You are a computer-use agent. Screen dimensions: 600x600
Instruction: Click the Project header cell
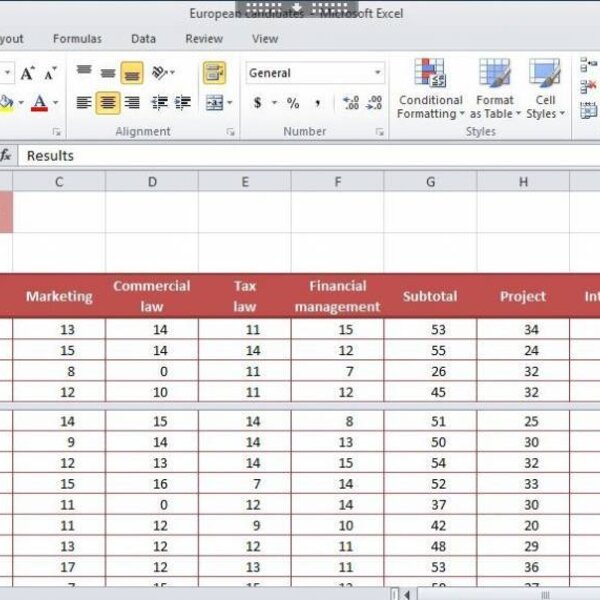(x=523, y=296)
